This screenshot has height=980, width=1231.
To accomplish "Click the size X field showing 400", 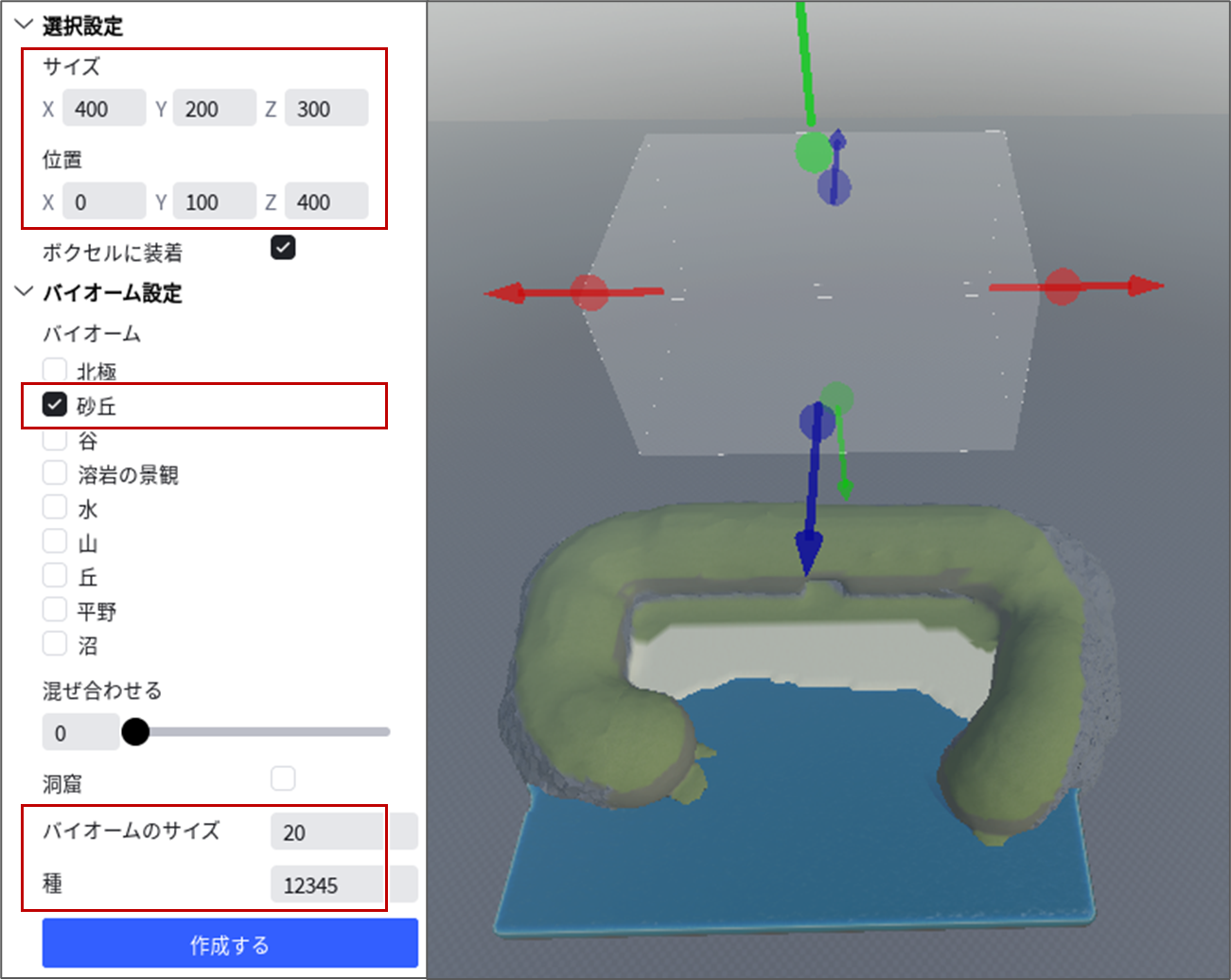I will click(104, 108).
